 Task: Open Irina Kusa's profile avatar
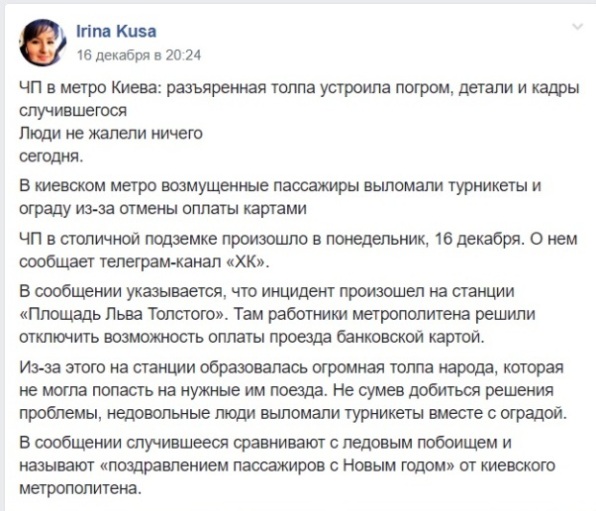43,43
